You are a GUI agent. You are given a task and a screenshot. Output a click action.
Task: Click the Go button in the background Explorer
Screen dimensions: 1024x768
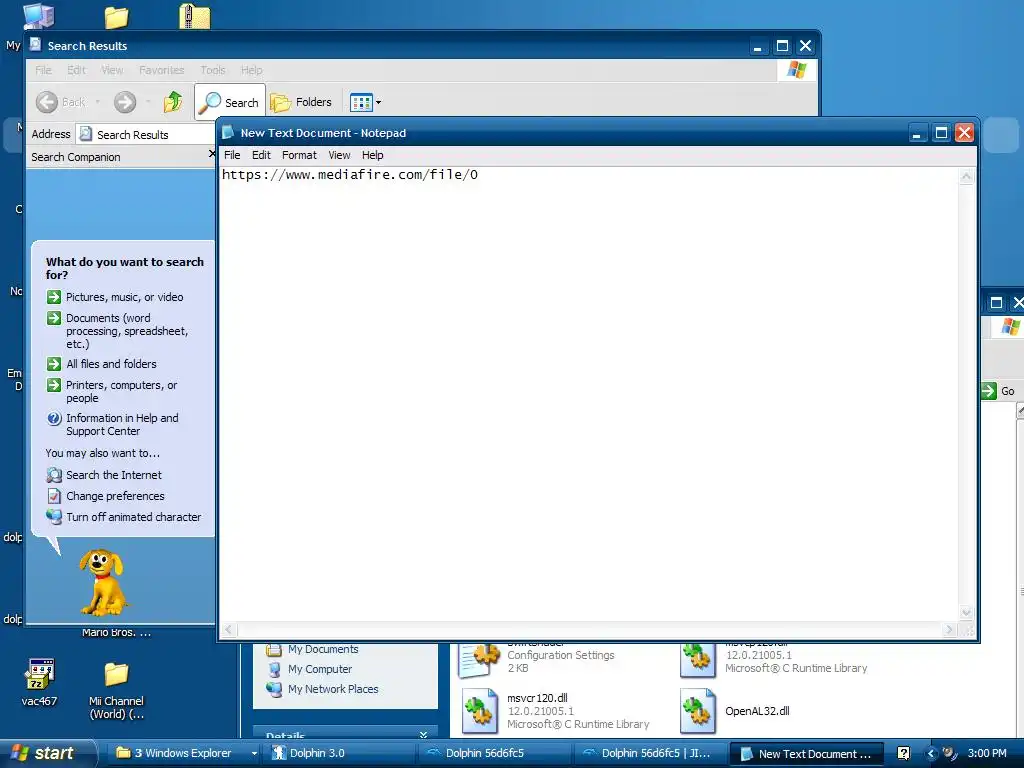(998, 391)
